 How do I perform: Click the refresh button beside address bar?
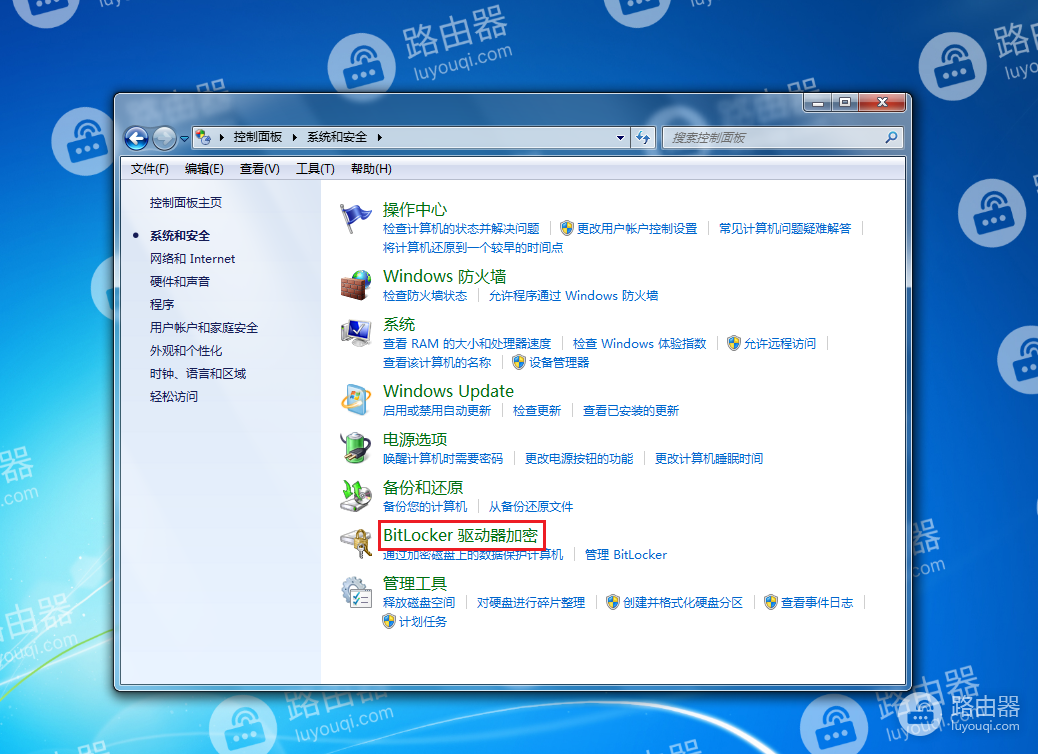point(643,138)
